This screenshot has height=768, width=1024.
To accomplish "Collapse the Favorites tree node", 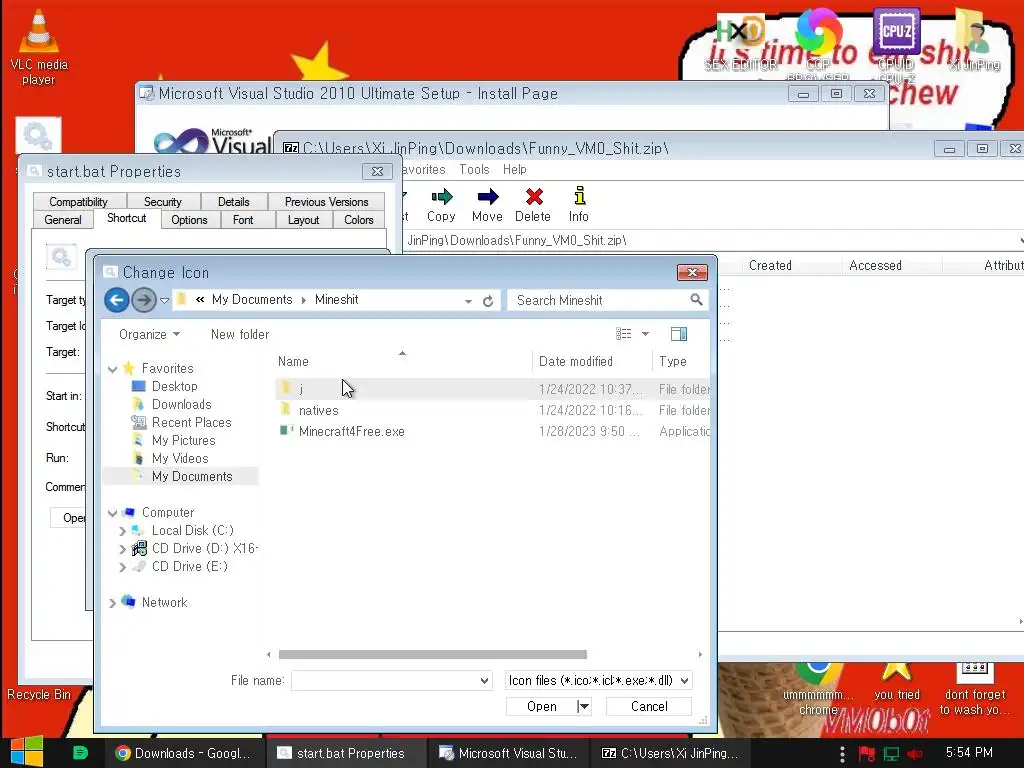I will (112, 369).
